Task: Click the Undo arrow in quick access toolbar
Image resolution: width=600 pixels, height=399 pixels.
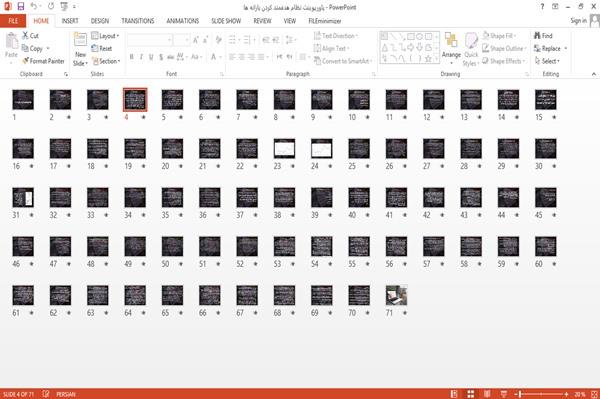Action: pos(34,6)
